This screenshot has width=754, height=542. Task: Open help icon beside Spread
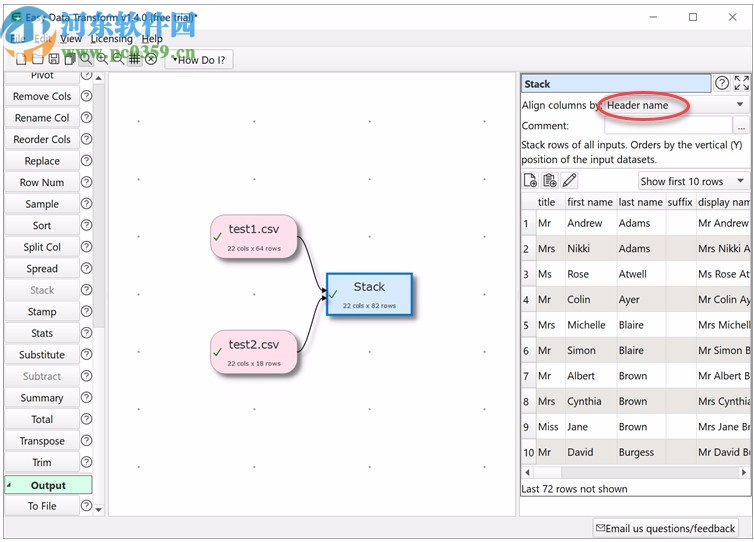tap(86, 268)
